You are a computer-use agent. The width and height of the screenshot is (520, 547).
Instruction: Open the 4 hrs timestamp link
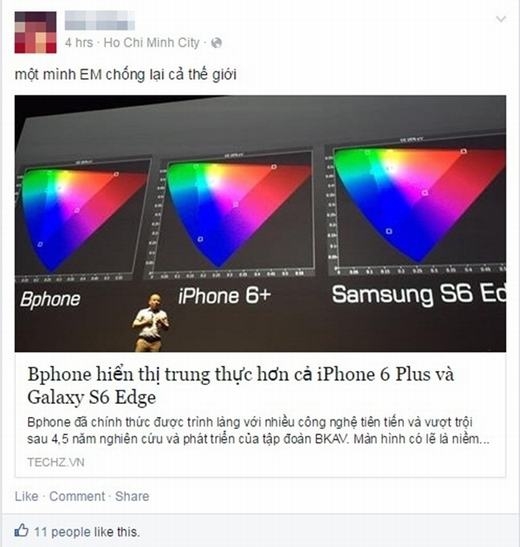(x=79, y=43)
